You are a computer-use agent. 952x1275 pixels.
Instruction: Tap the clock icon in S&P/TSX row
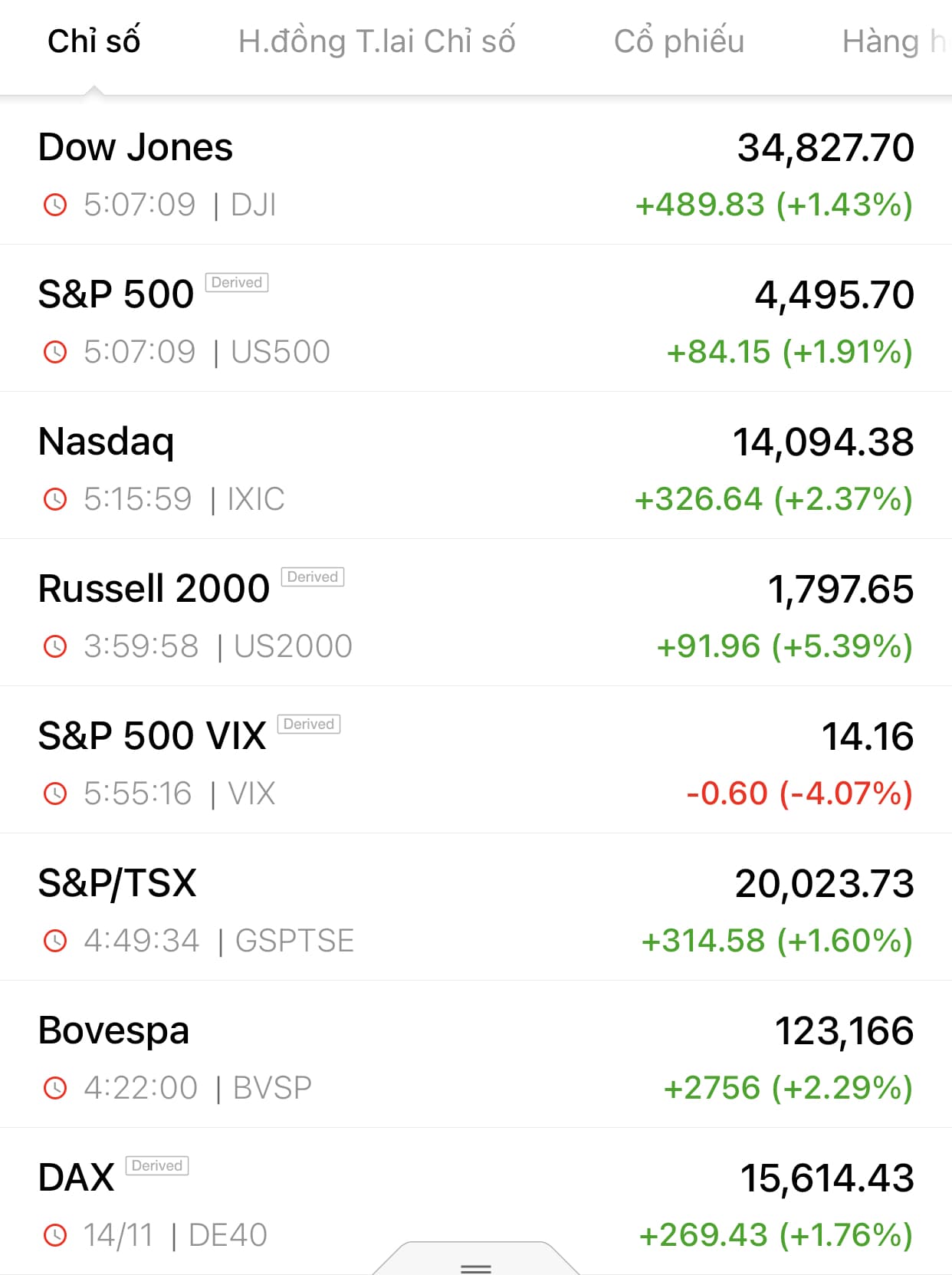(x=55, y=941)
